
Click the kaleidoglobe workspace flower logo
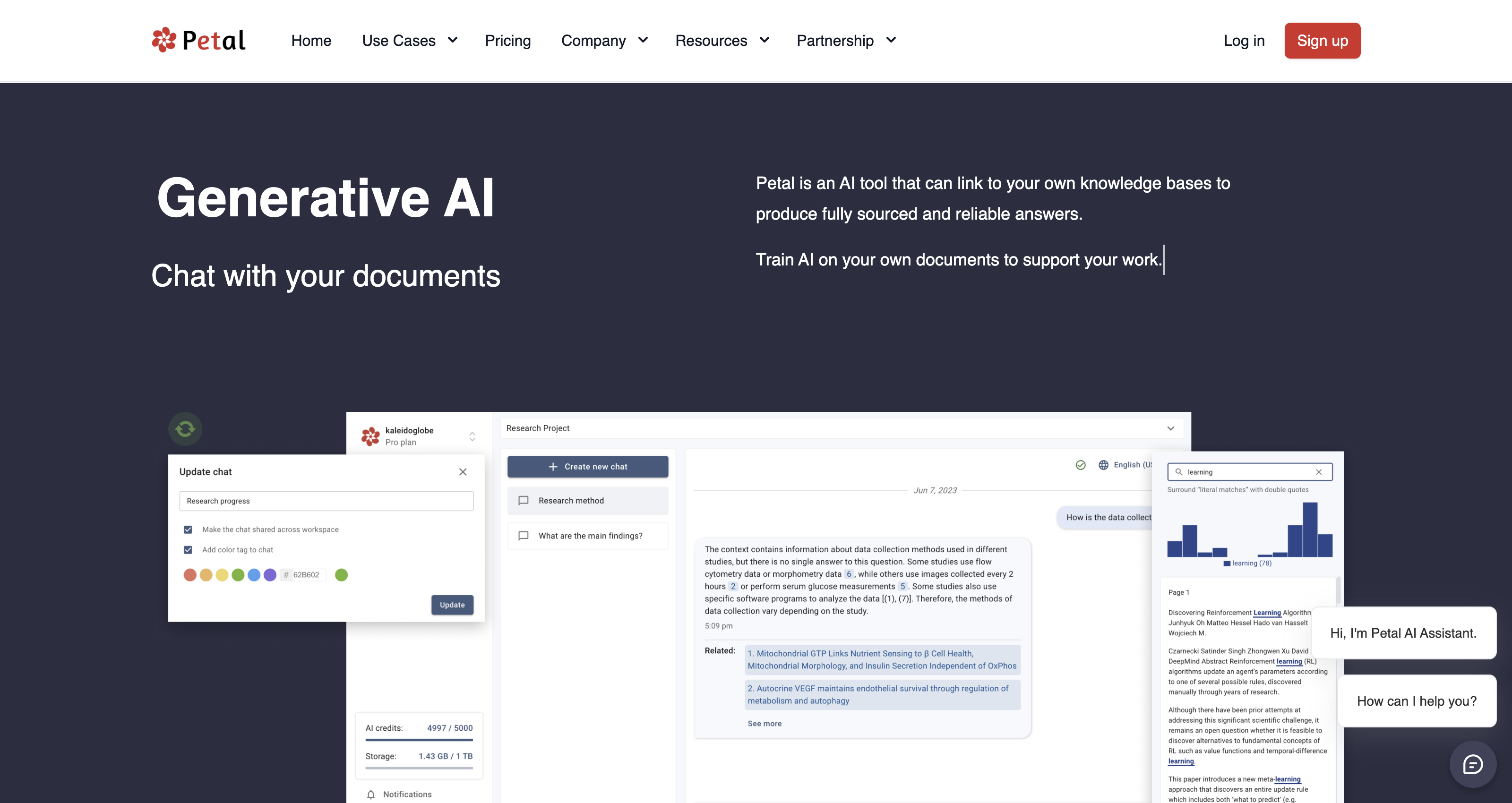pos(370,436)
